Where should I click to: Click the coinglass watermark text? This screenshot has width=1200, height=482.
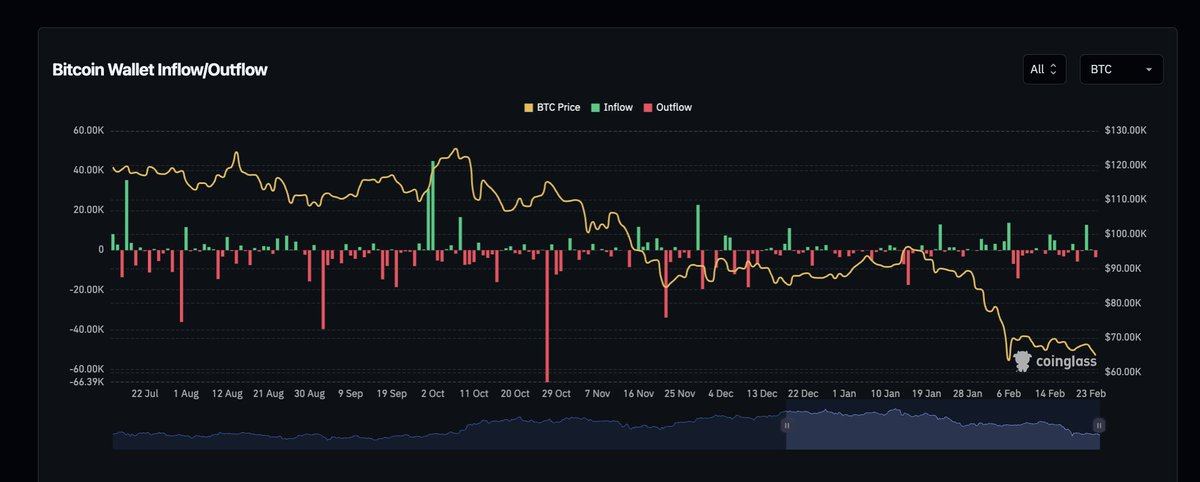[x=1066, y=362]
